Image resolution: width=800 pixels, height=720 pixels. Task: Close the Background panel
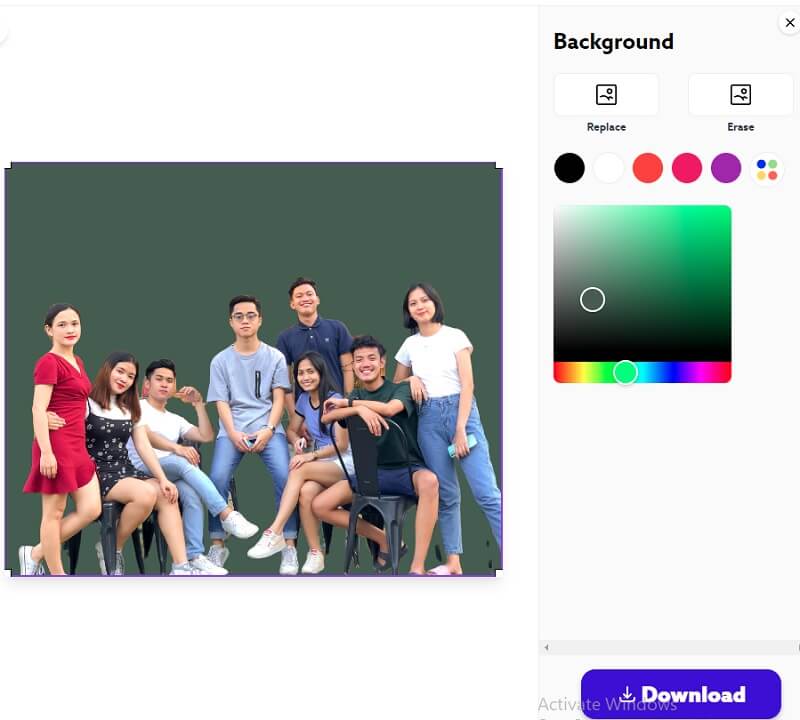click(789, 22)
